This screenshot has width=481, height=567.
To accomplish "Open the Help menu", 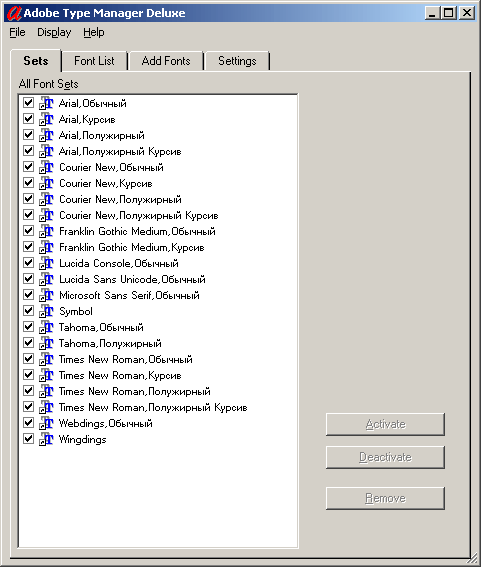I will 94,33.
